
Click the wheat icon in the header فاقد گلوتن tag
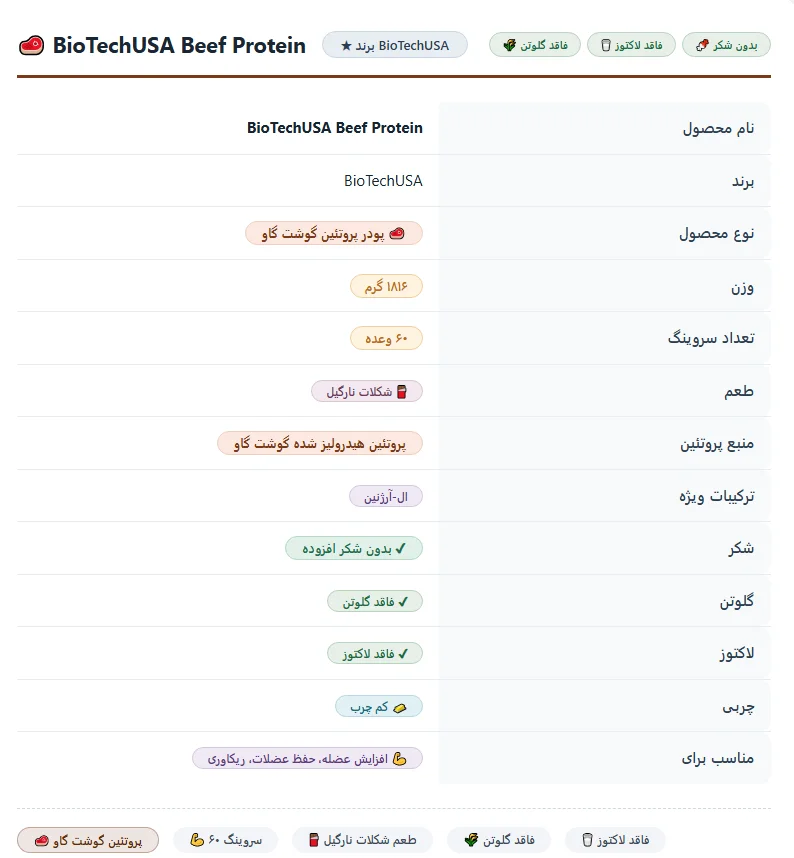click(509, 45)
